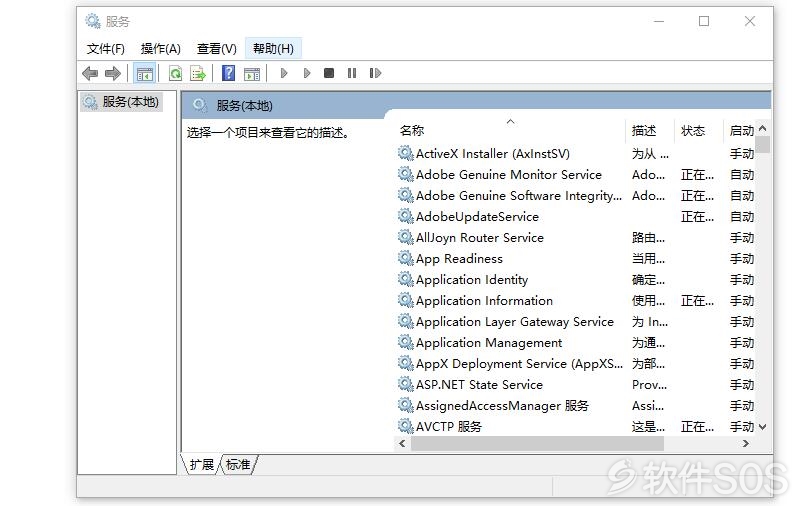Viewport: 802px width, 506px height.
Task: Sort by the 状态 column header
Action: click(693, 130)
